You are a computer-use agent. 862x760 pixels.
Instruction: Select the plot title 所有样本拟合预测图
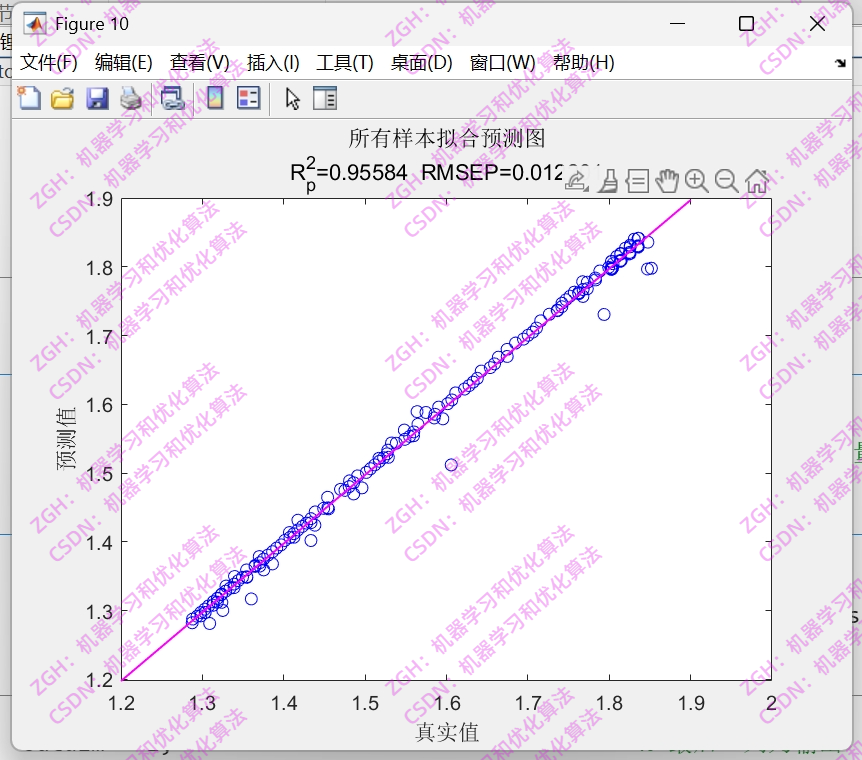click(446, 139)
